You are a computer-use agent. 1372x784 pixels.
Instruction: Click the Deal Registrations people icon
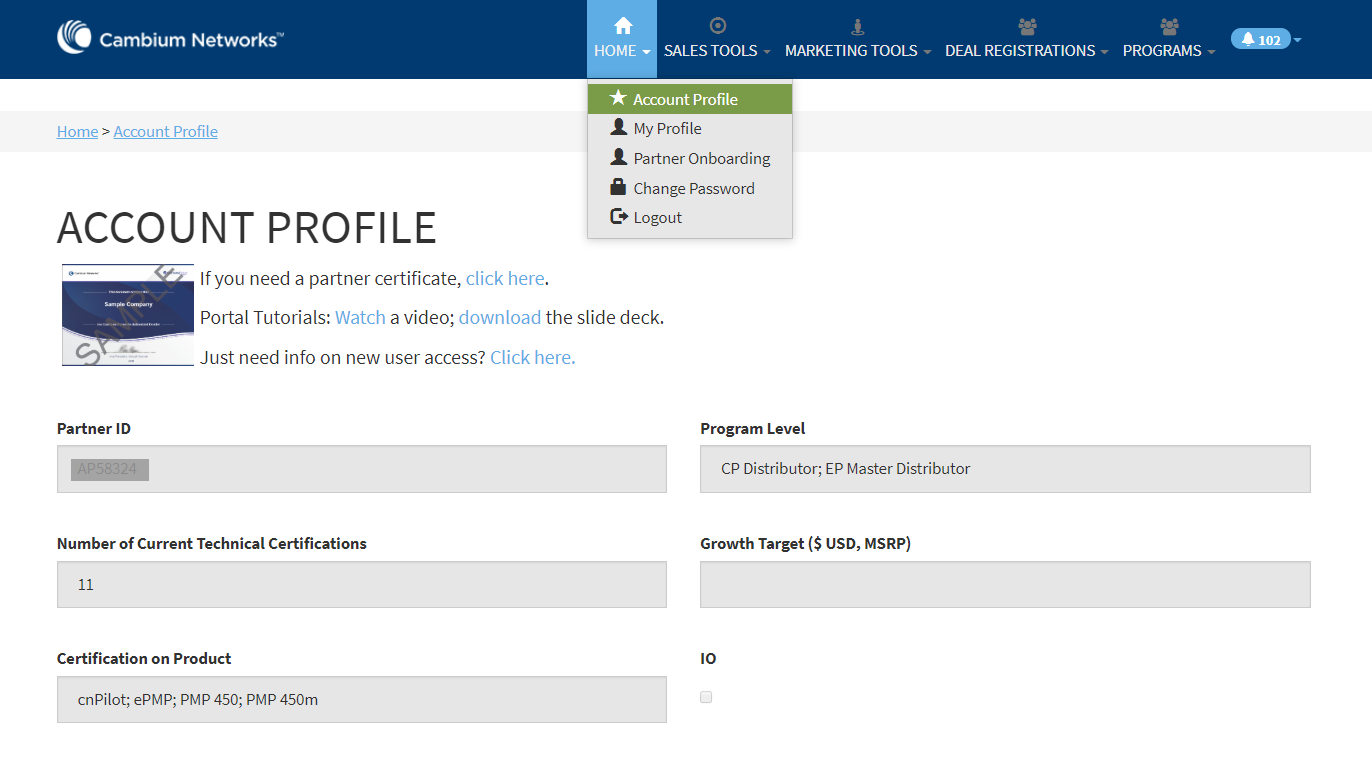click(1026, 26)
